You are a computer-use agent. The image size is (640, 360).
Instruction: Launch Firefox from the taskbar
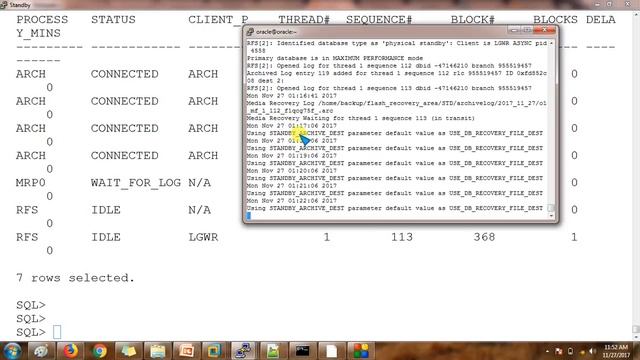click(70, 351)
